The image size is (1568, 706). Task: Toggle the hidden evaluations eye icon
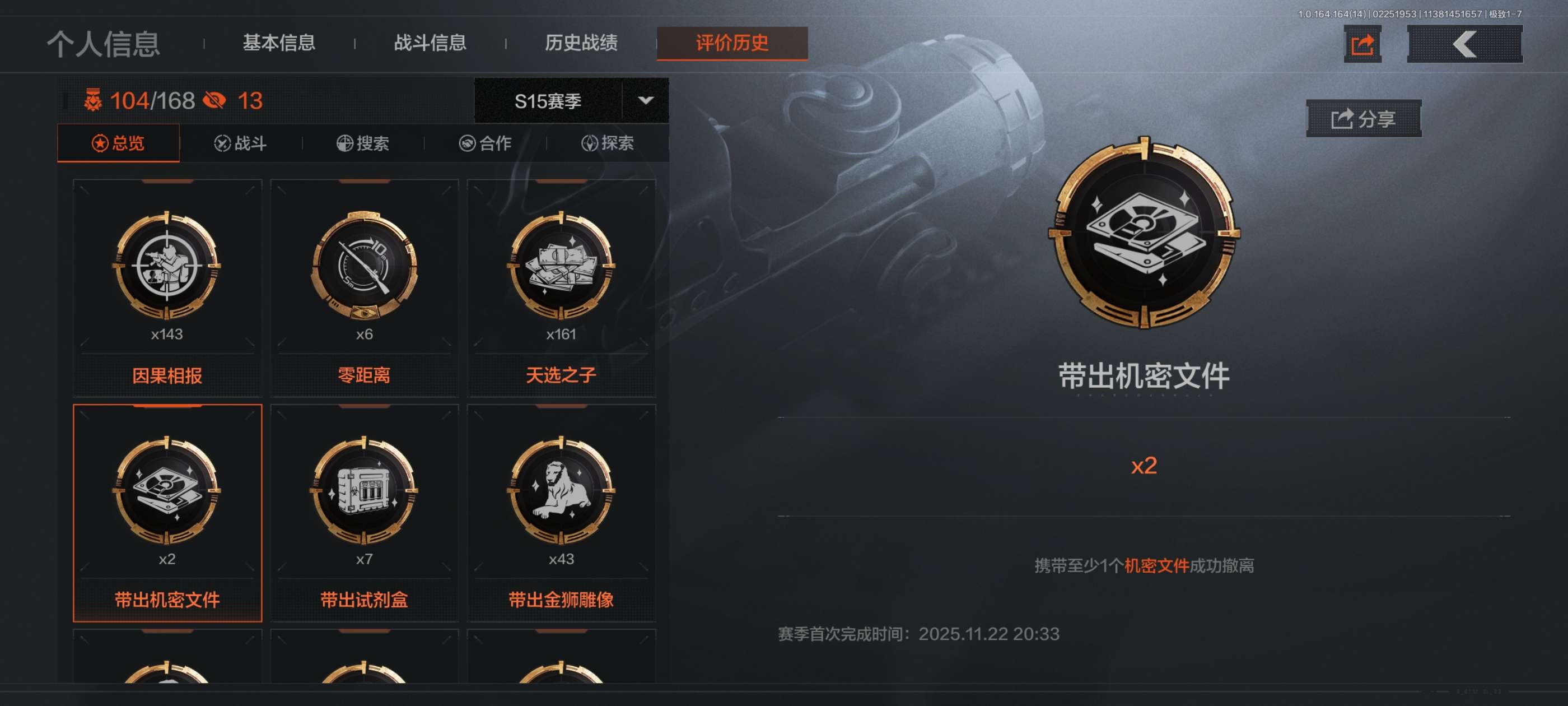[x=214, y=100]
